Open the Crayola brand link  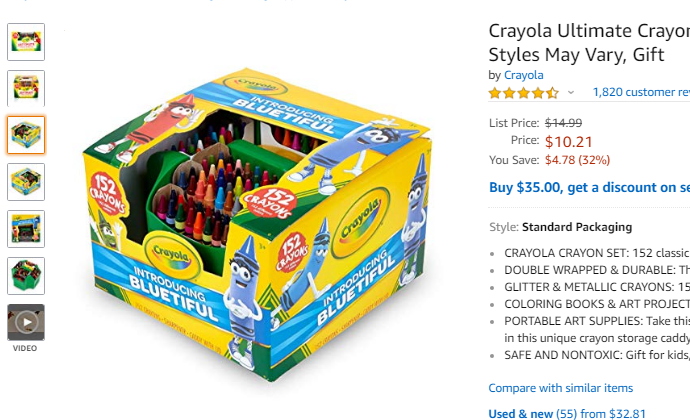tap(524, 75)
